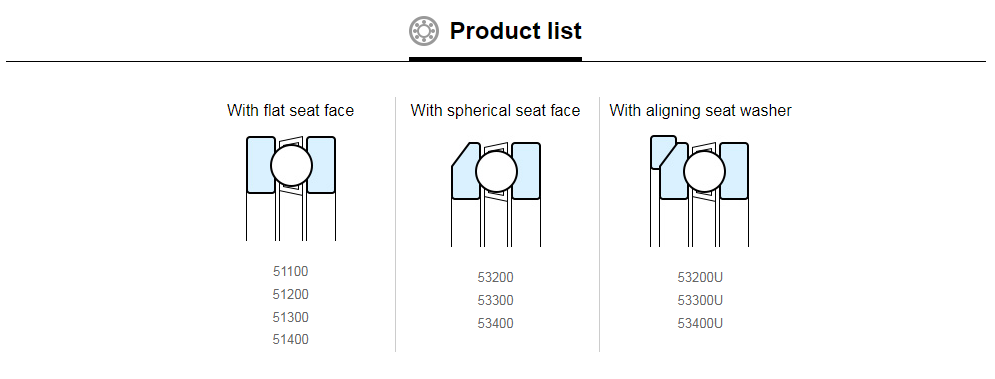Click the extra aligning washer in third diagram
The image size is (995, 379).
662,151
